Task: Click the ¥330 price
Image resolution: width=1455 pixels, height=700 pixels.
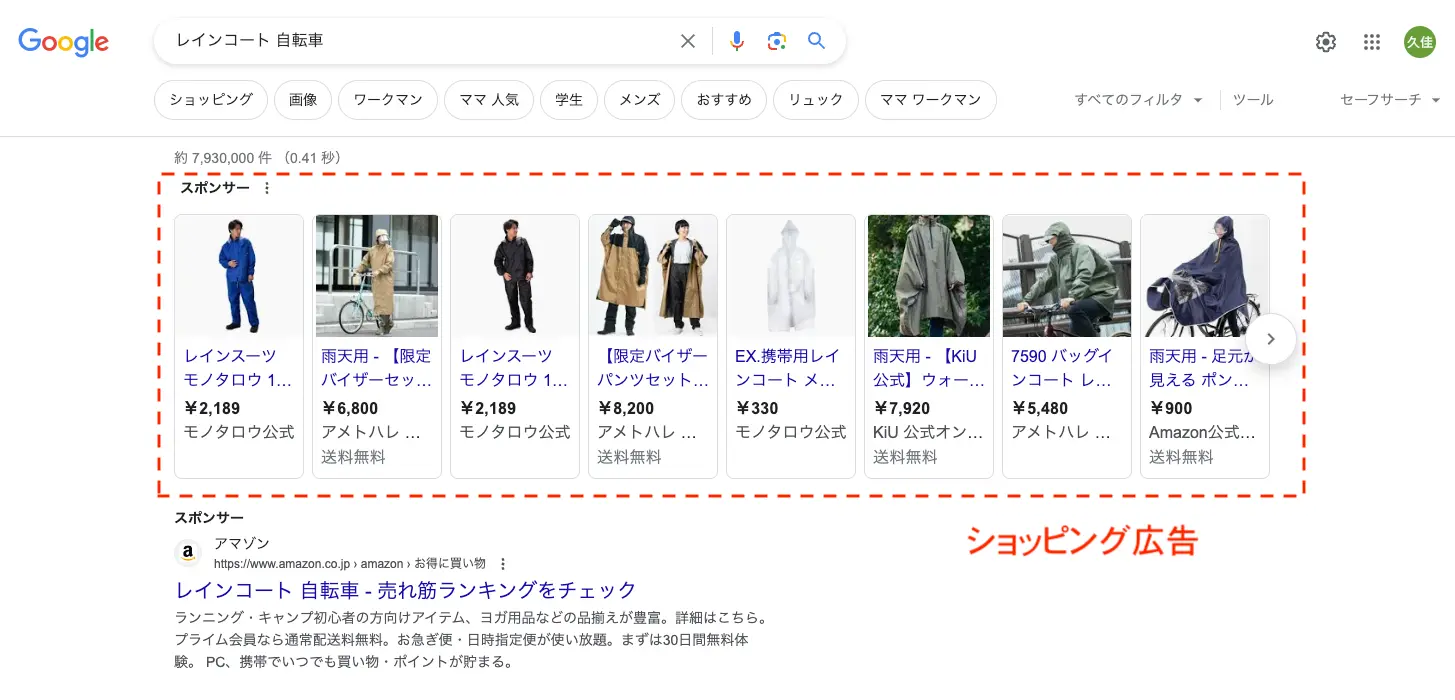Action: coord(757,408)
